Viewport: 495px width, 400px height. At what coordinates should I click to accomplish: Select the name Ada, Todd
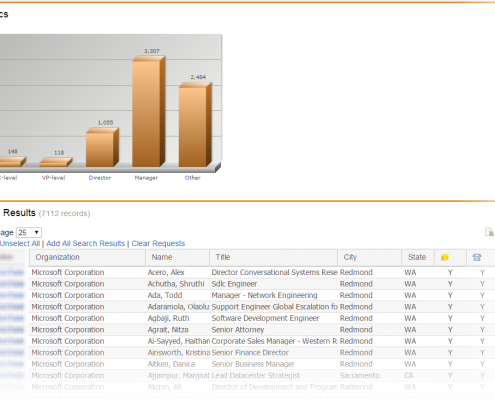pyautogui.click(x=165, y=295)
